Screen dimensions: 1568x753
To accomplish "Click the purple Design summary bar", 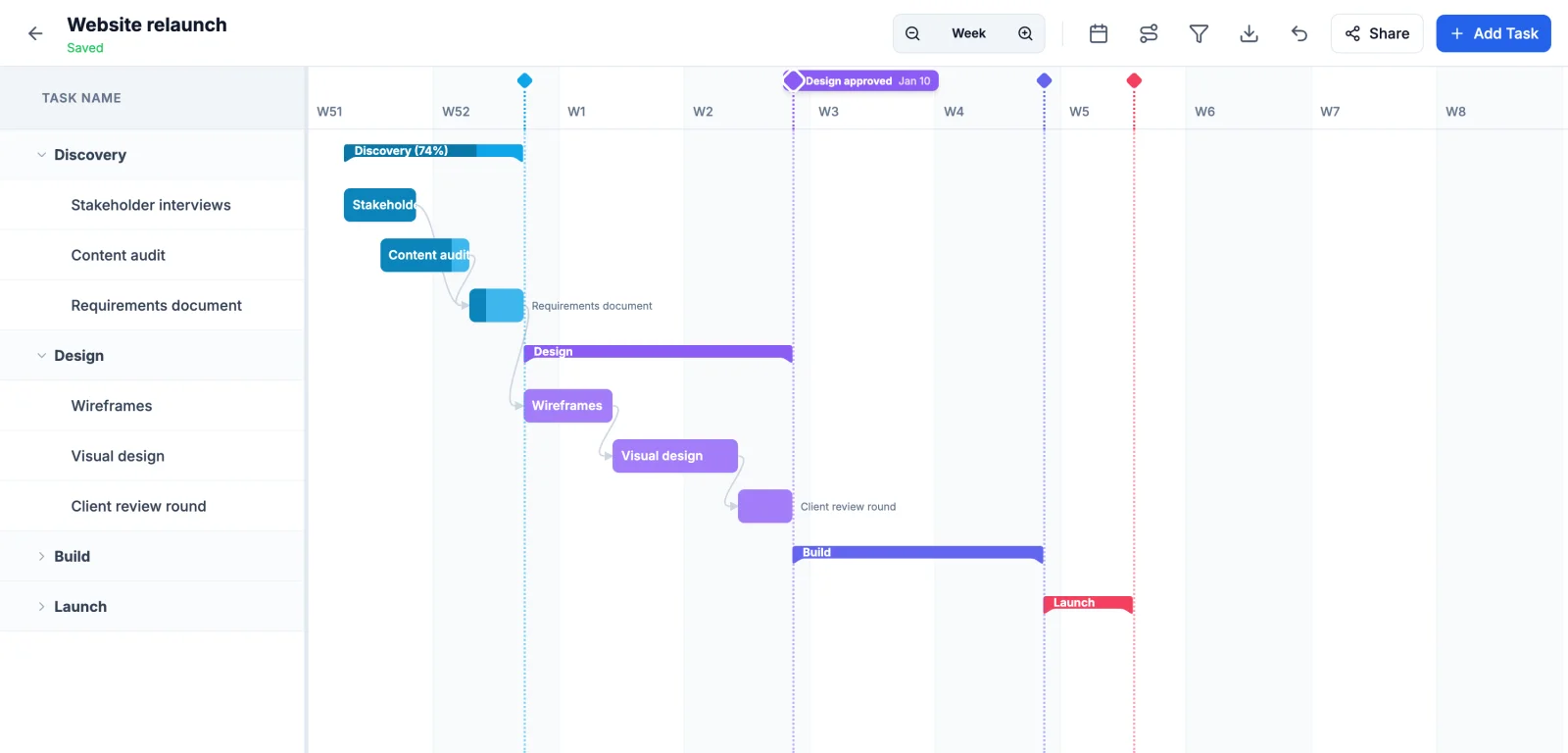I will coord(659,353).
